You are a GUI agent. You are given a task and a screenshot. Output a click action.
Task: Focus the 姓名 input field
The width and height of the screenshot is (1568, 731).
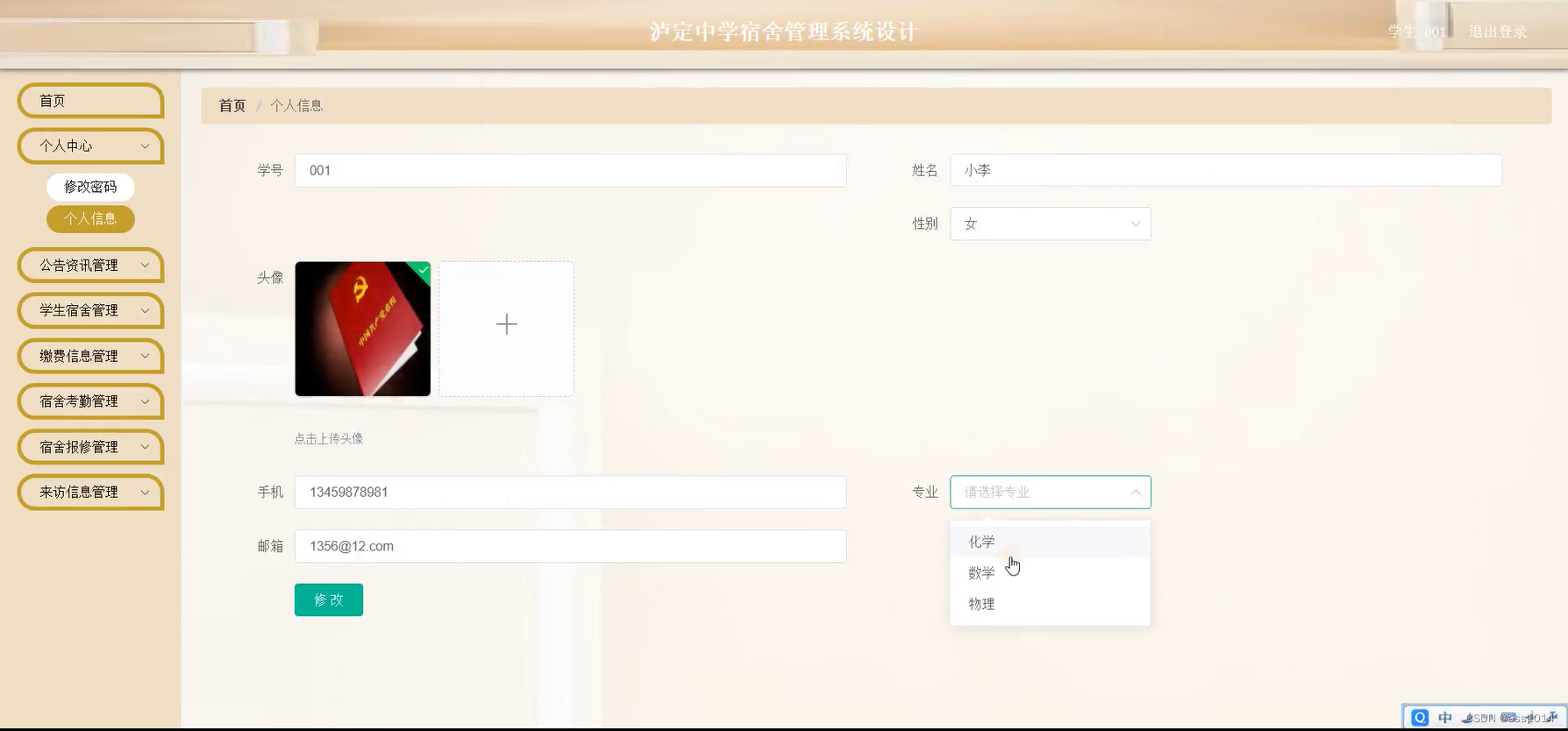tap(1225, 170)
